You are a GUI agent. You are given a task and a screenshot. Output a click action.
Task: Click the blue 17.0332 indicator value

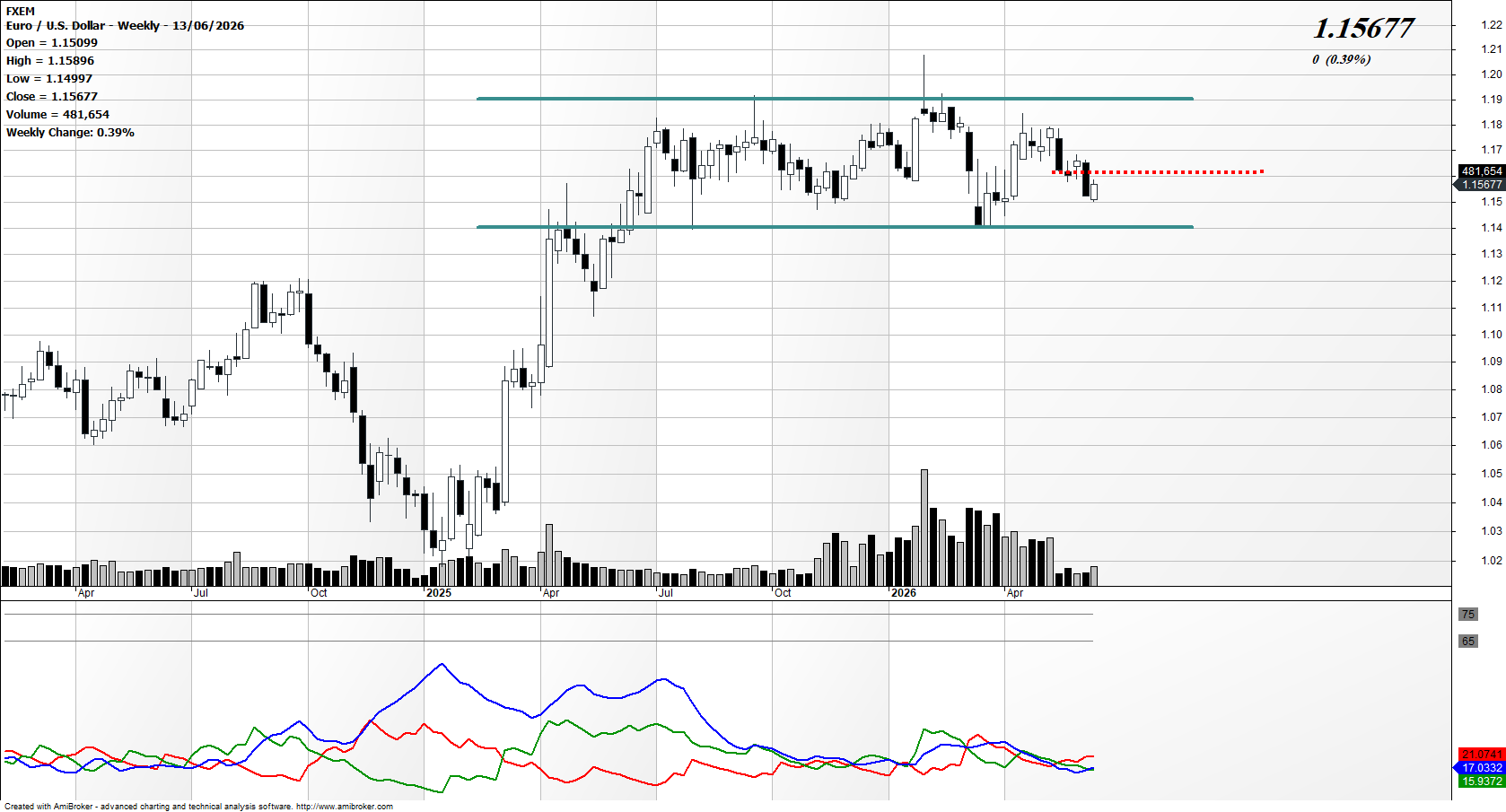click(x=1482, y=768)
